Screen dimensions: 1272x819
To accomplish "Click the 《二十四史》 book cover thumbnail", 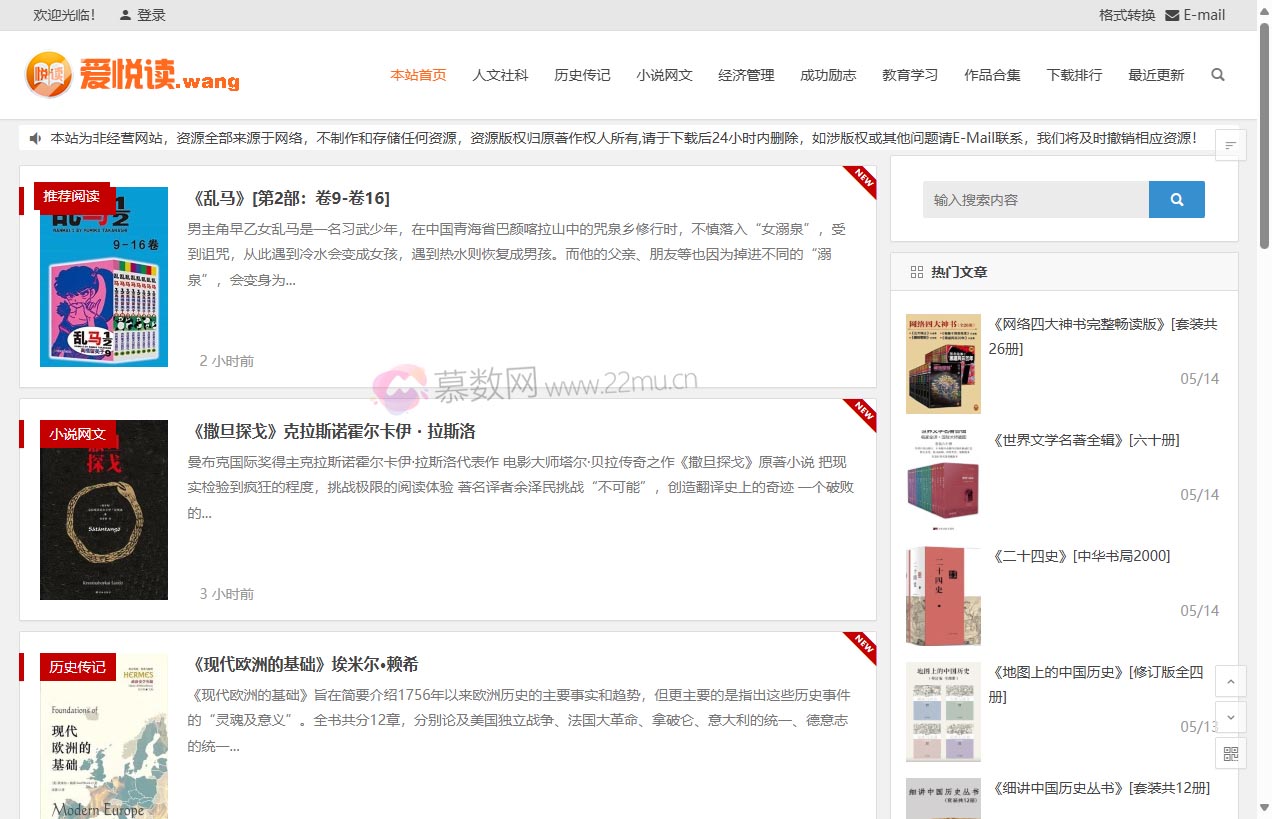I will click(943, 596).
